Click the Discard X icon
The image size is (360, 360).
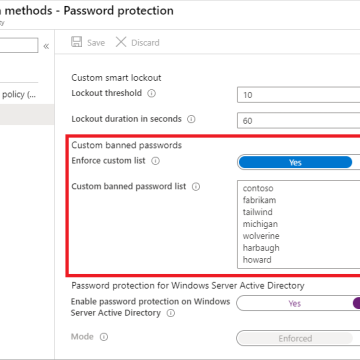tap(121, 42)
